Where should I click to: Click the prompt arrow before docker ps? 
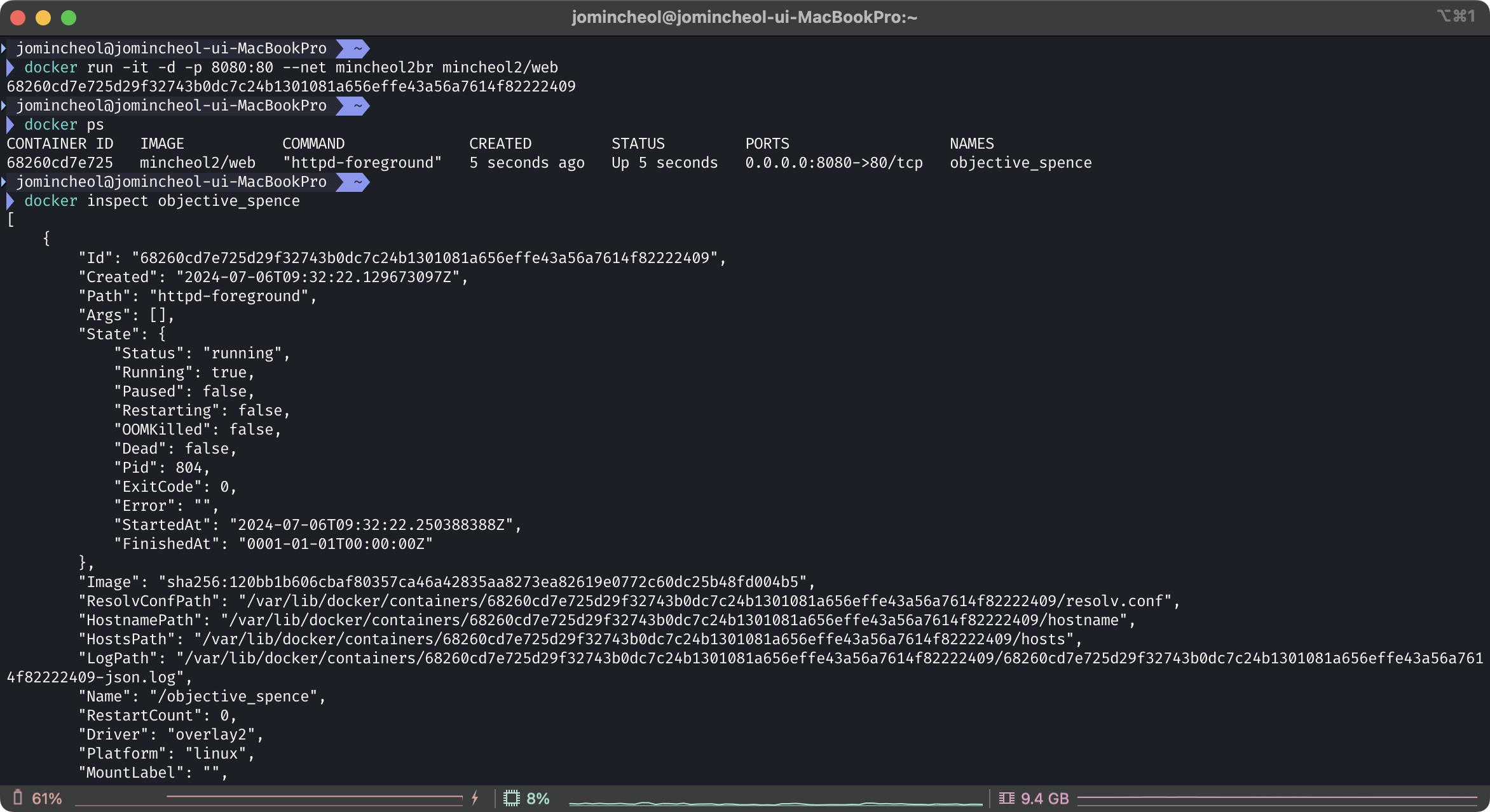click(10, 125)
